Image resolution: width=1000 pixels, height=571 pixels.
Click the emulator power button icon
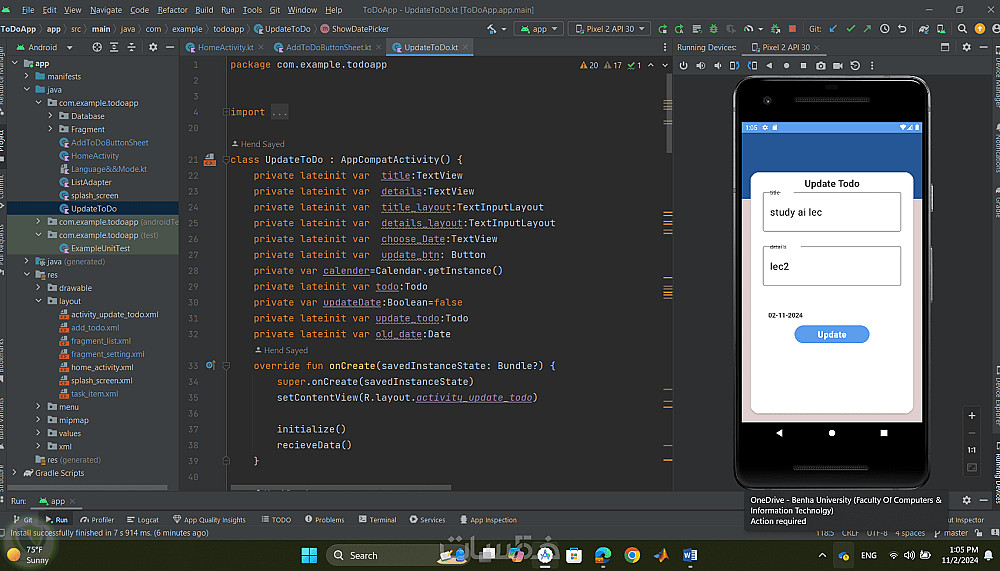click(684, 66)
